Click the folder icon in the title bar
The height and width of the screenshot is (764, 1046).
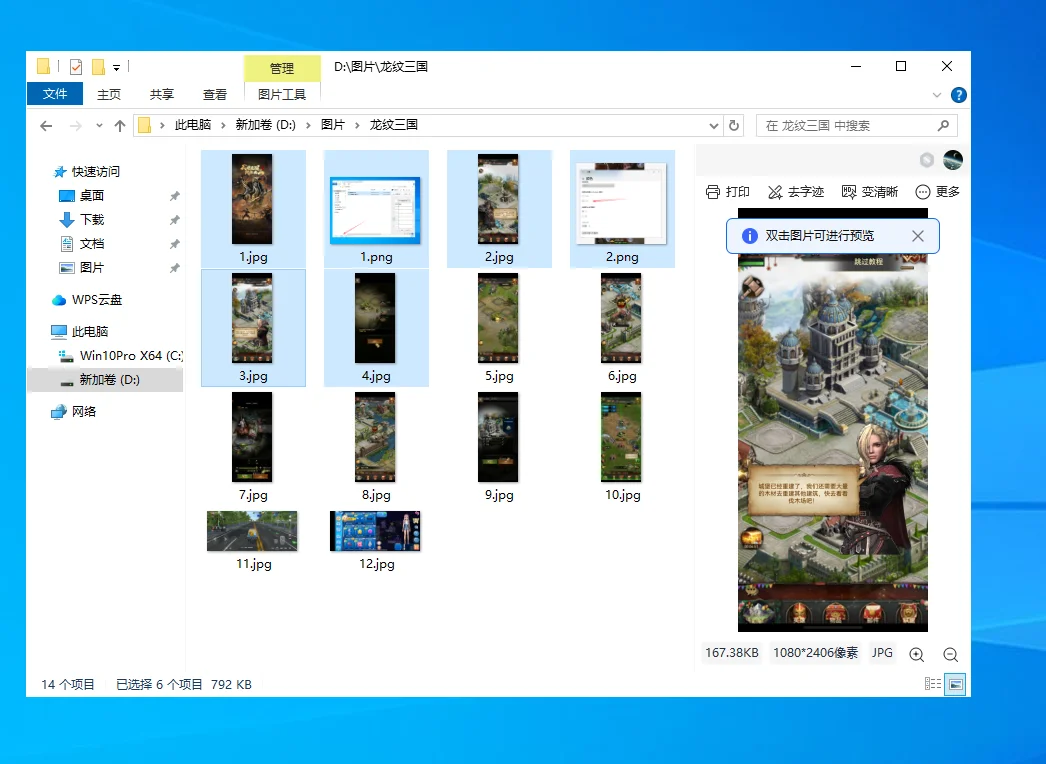pyautogui.click(x=43, y=66)
